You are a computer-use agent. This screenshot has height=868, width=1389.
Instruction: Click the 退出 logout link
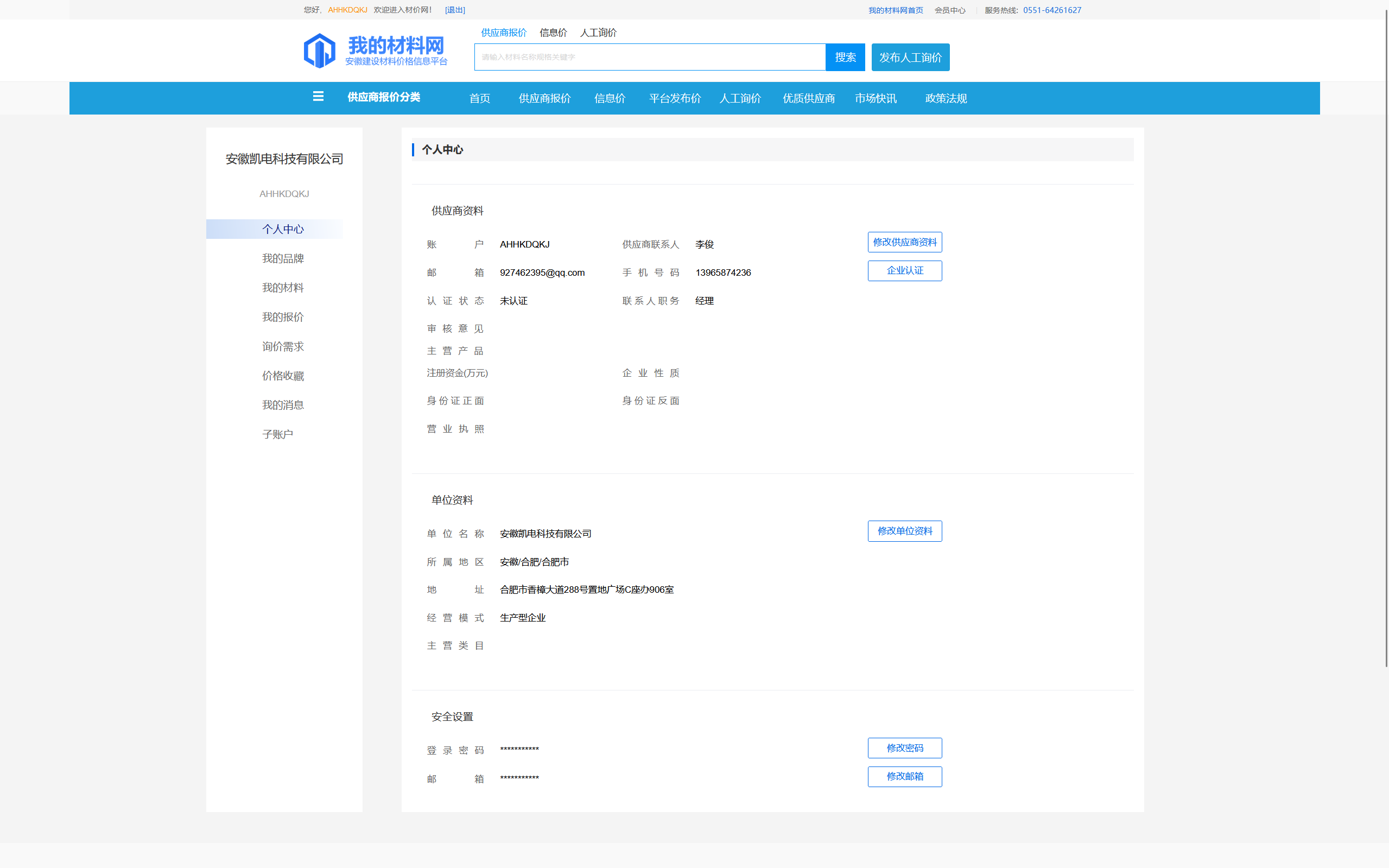point(454,10)
